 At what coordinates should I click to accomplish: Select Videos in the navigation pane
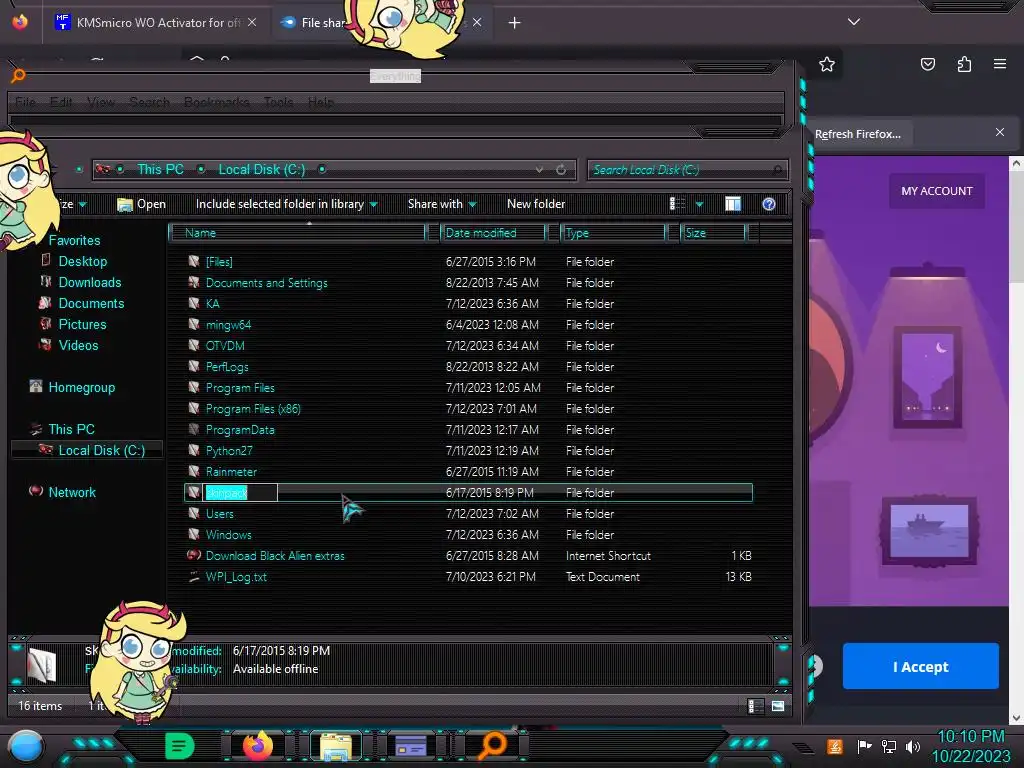pyautogui.click(x=78, y=345)
